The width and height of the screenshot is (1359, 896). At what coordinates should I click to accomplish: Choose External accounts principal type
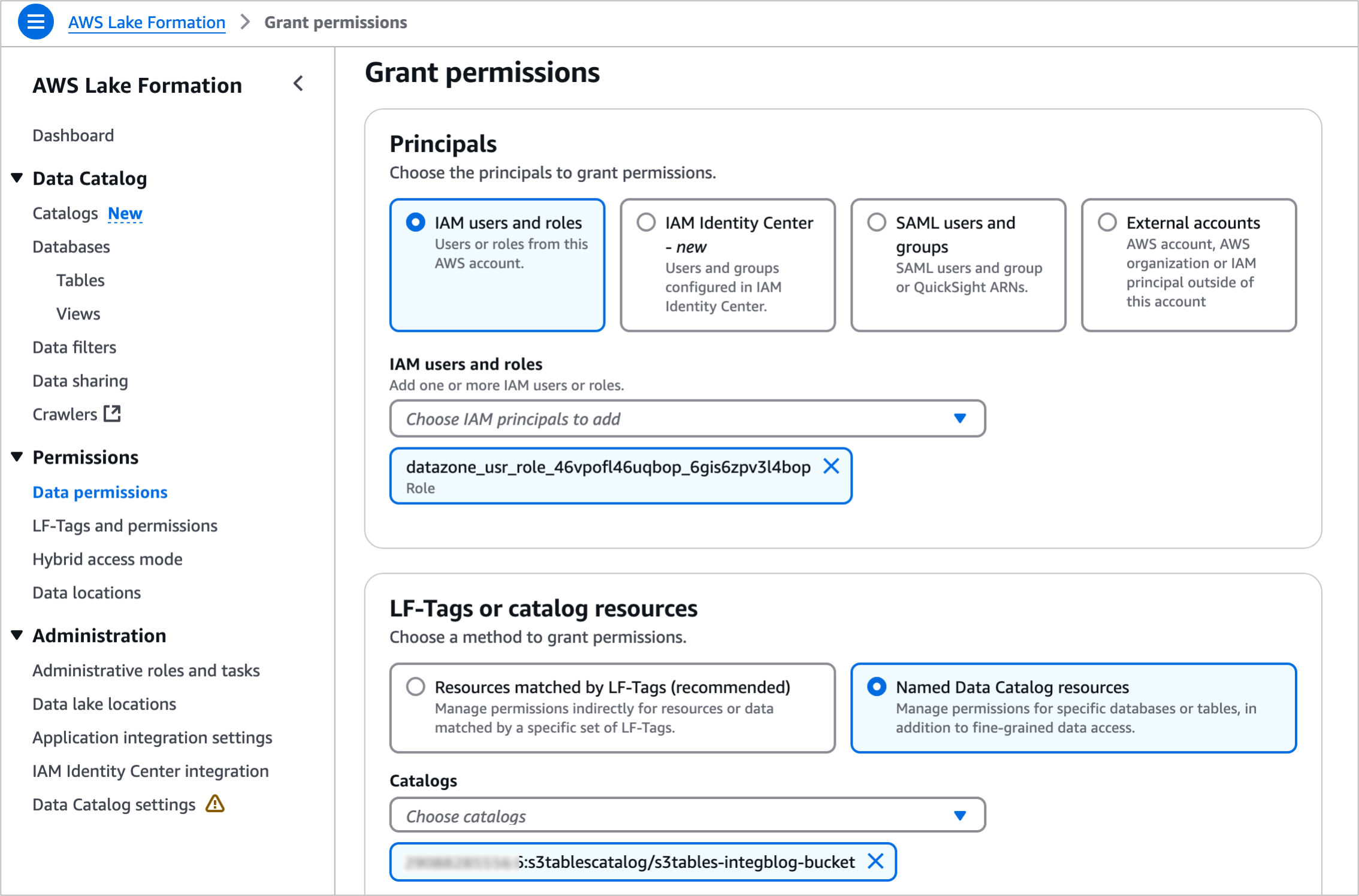pyautogui.click(x=1107, y=222)
